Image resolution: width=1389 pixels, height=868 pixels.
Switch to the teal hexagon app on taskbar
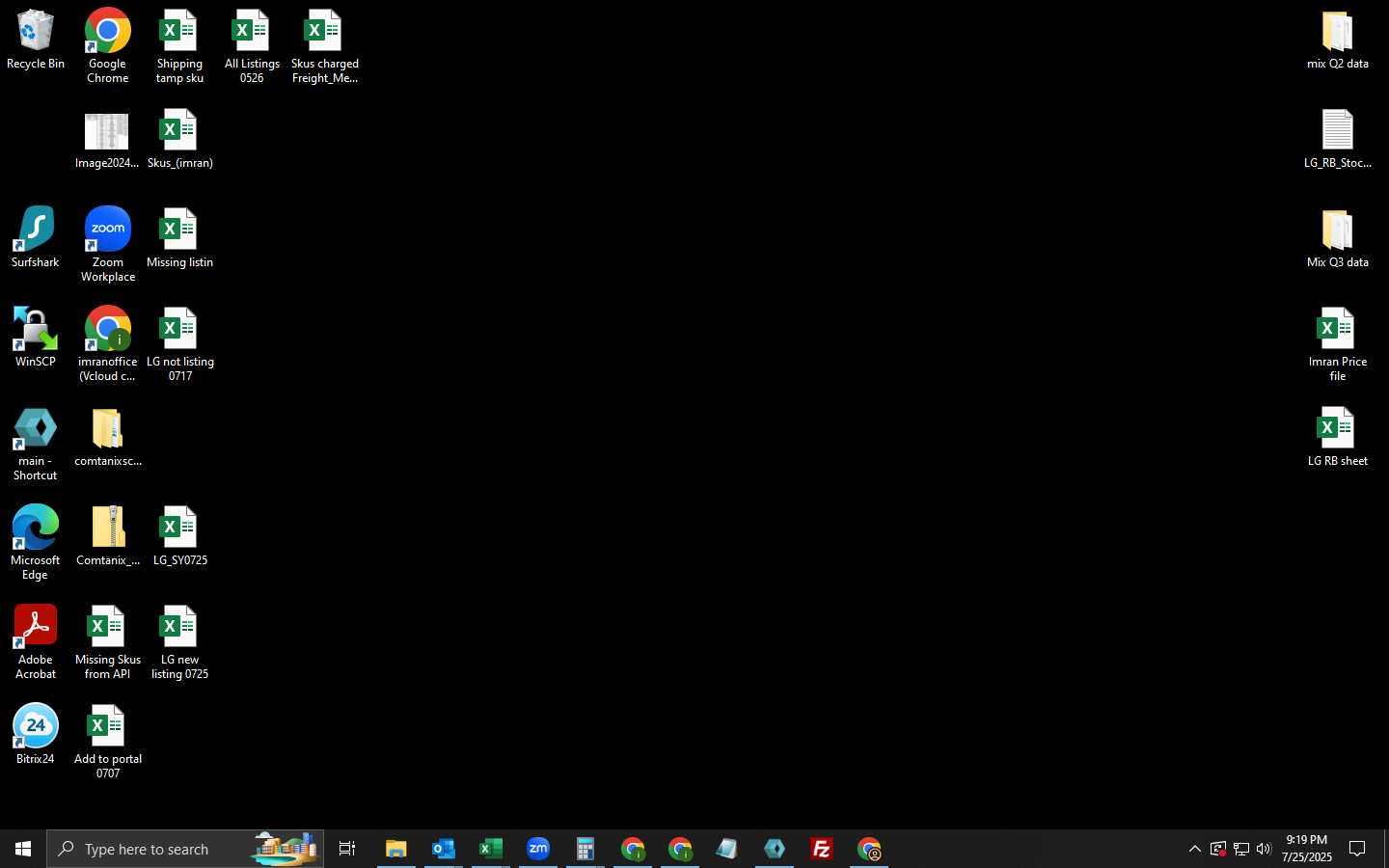775,849
